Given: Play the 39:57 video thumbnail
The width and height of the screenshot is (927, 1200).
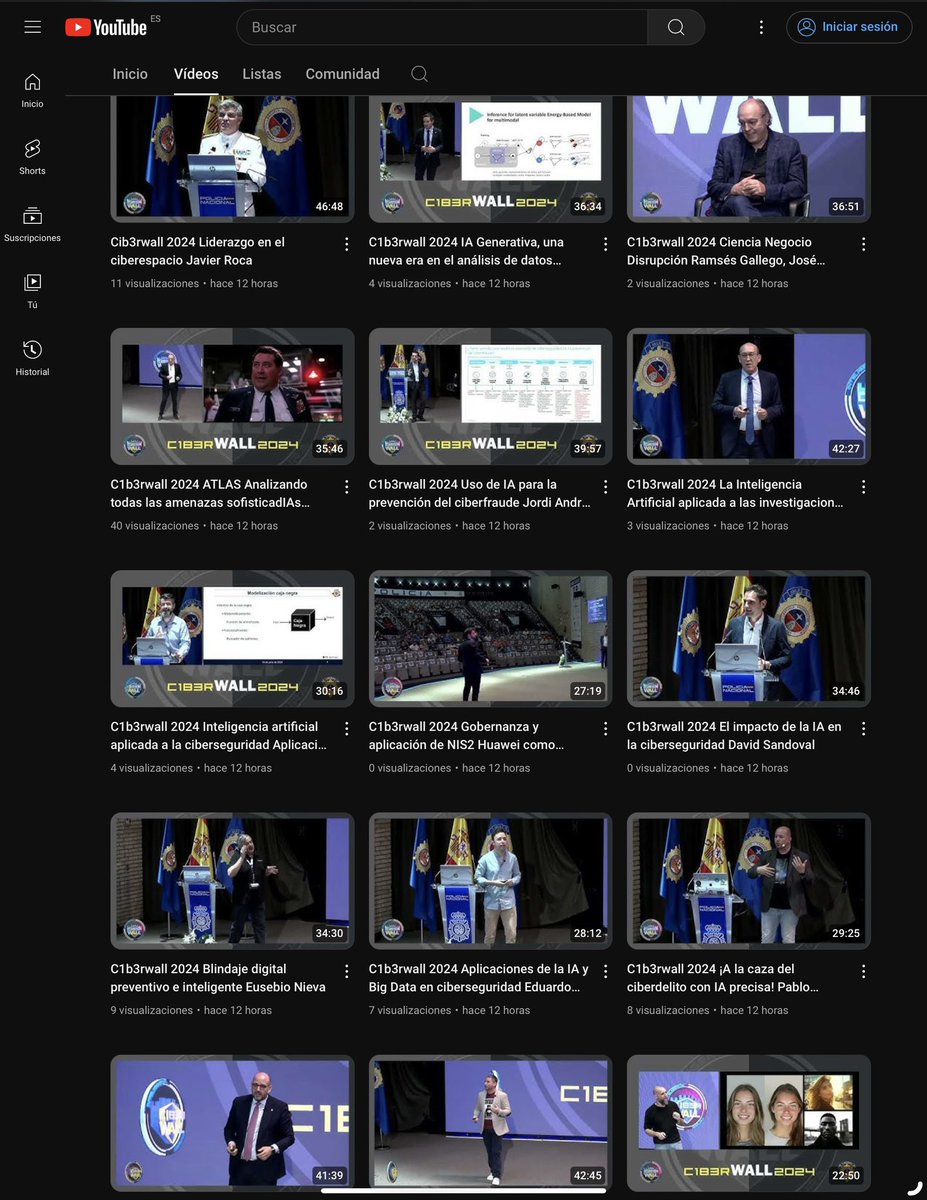Looking at the screenshot, I should tap(490, 396).
